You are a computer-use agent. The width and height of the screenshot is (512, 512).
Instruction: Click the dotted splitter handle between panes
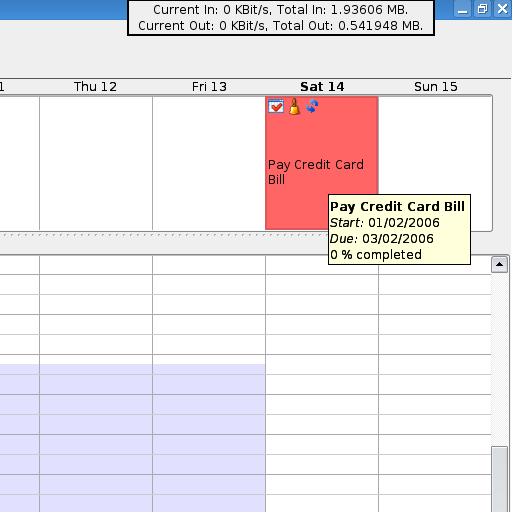click(163, 235)
